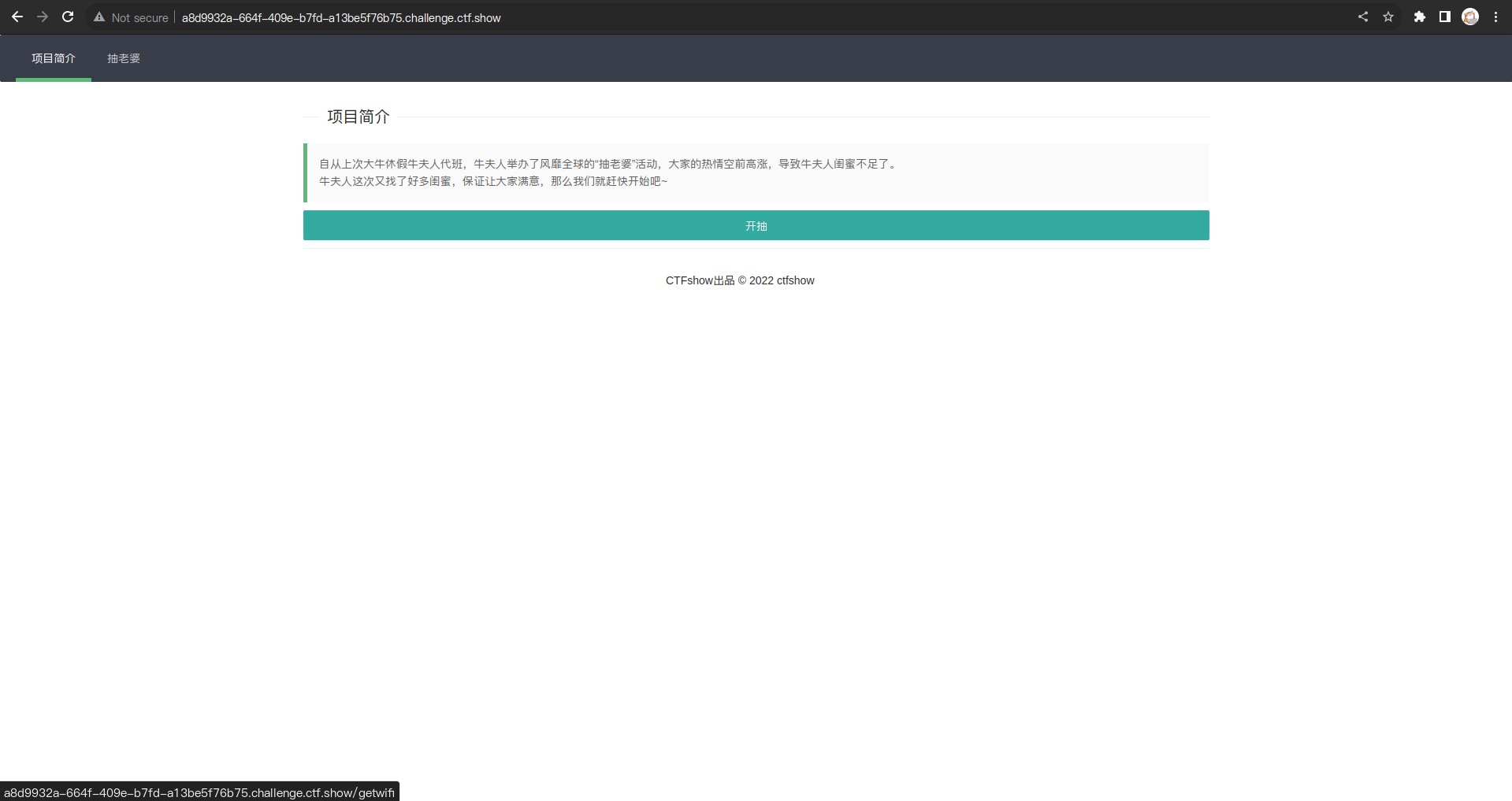
Task: Open Chrome's three-dot menu
Action: click(1495, 17)
